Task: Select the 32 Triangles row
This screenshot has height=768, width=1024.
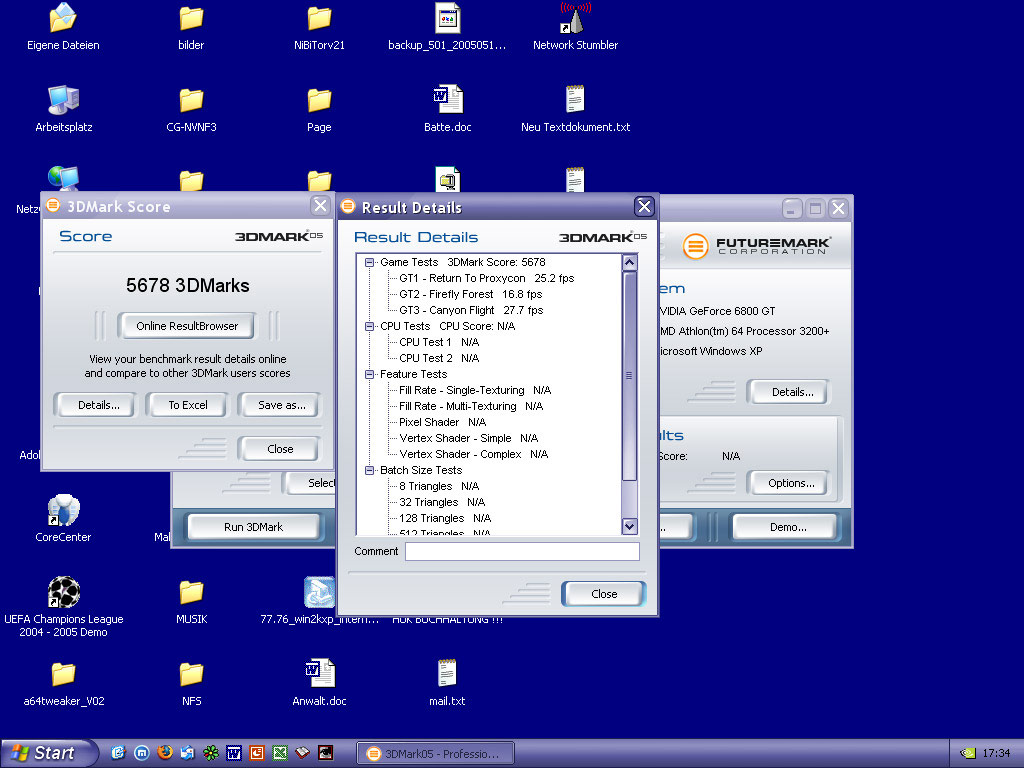Action: coord(442,502)
